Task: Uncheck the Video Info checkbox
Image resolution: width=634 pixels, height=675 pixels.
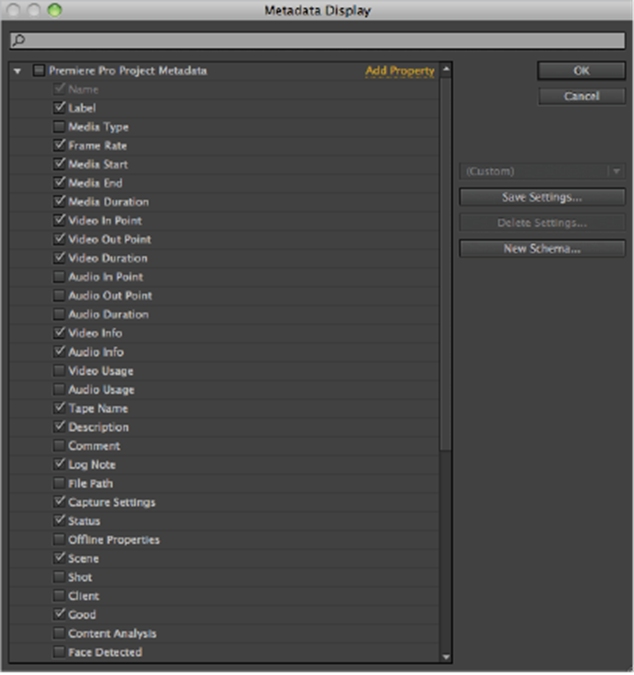Action: tap(59, 333)
